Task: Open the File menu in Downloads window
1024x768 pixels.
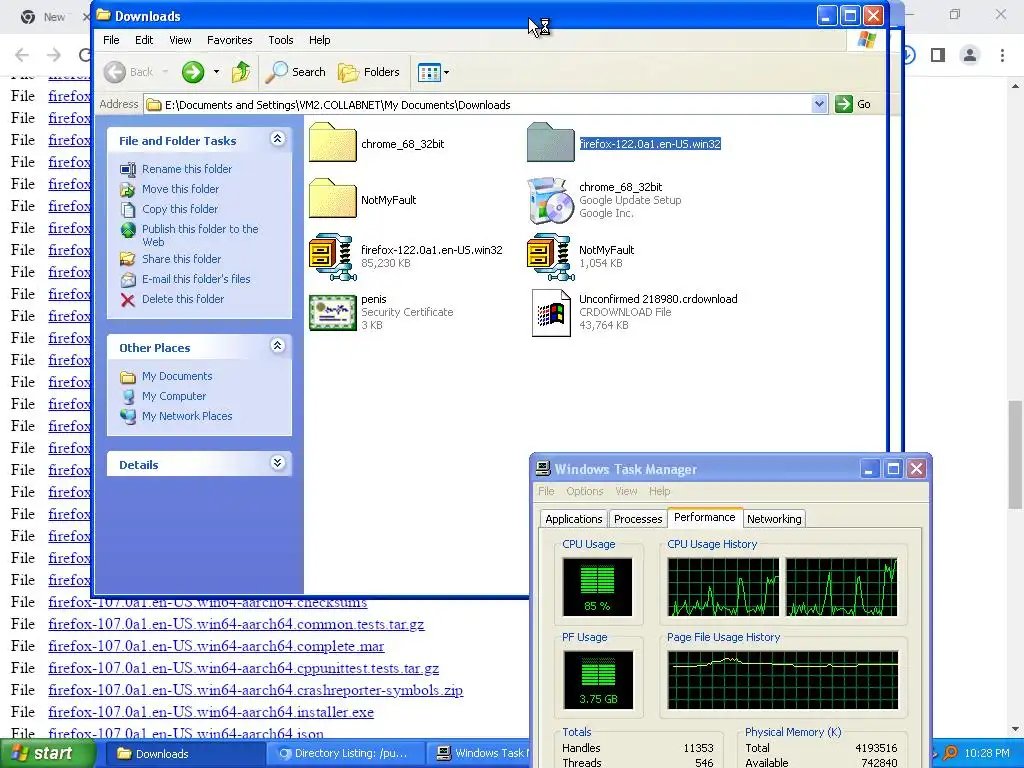Action: pos(111,40)
